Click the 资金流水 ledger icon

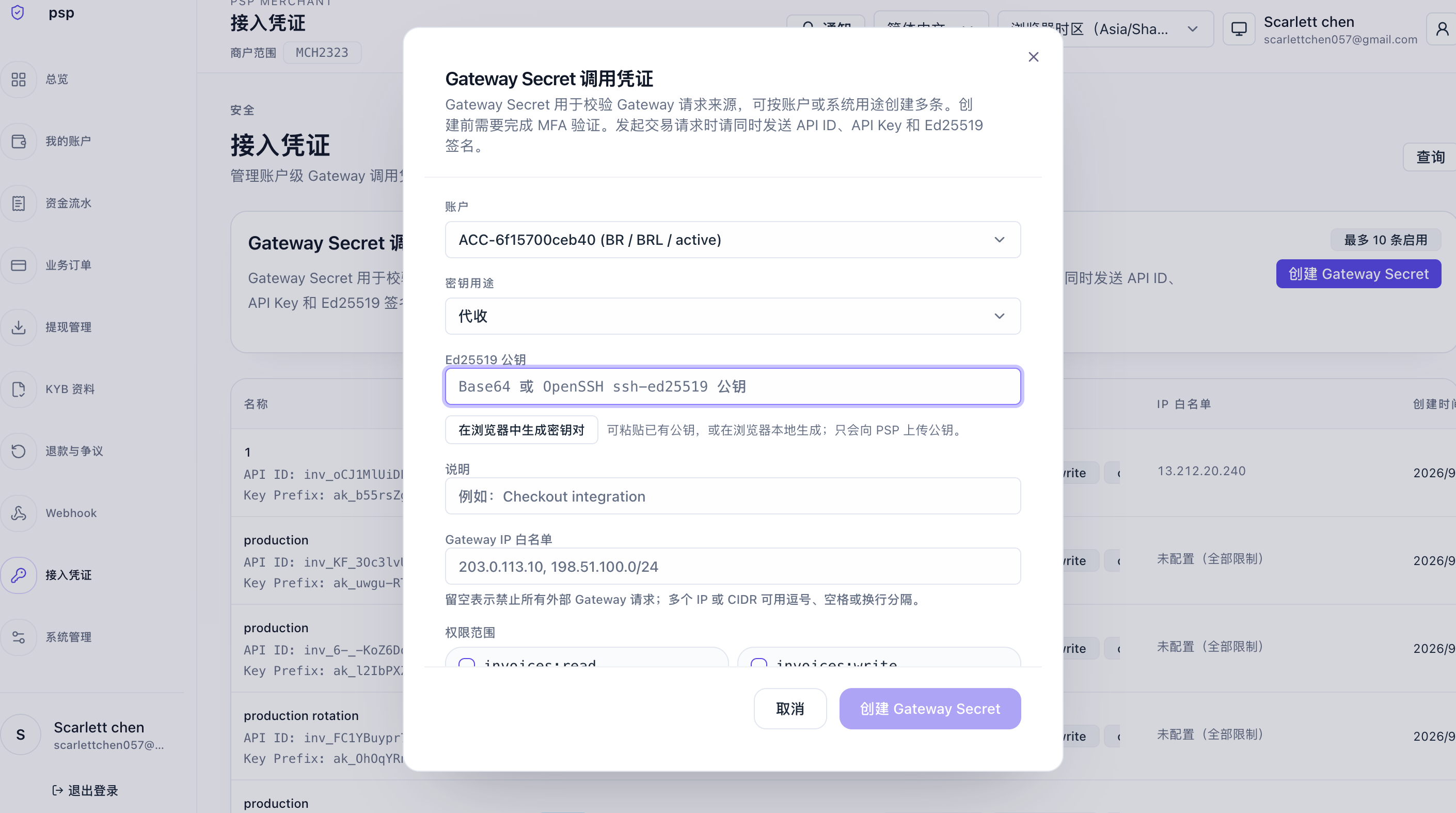[x=19, y=204]
